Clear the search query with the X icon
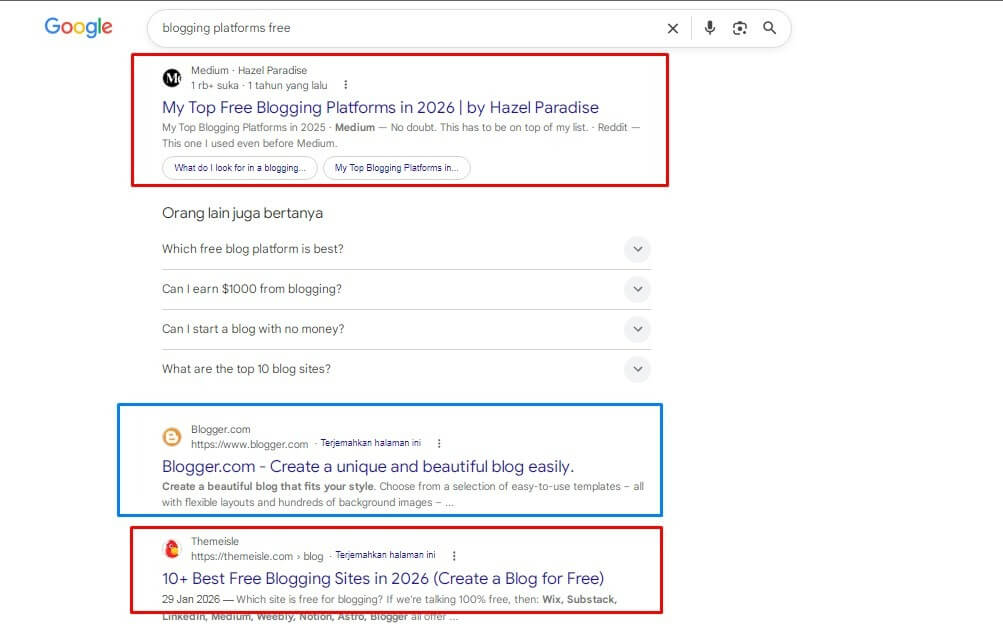 673,28
